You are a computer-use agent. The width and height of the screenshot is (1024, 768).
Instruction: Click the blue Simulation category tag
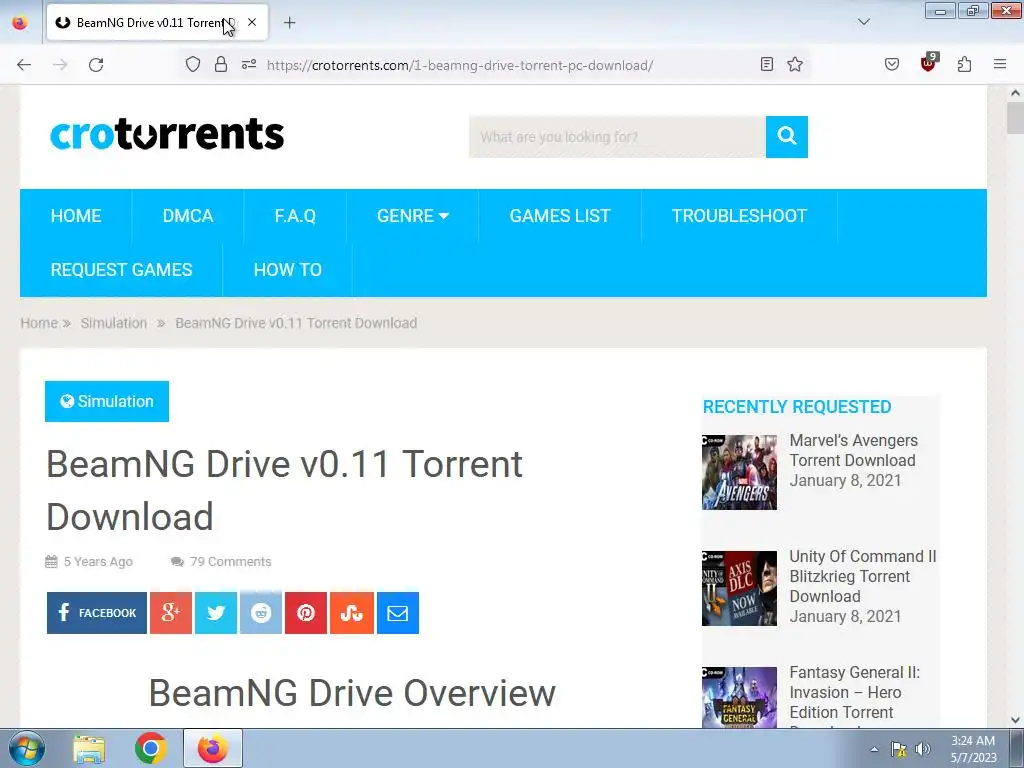[107, 401]
